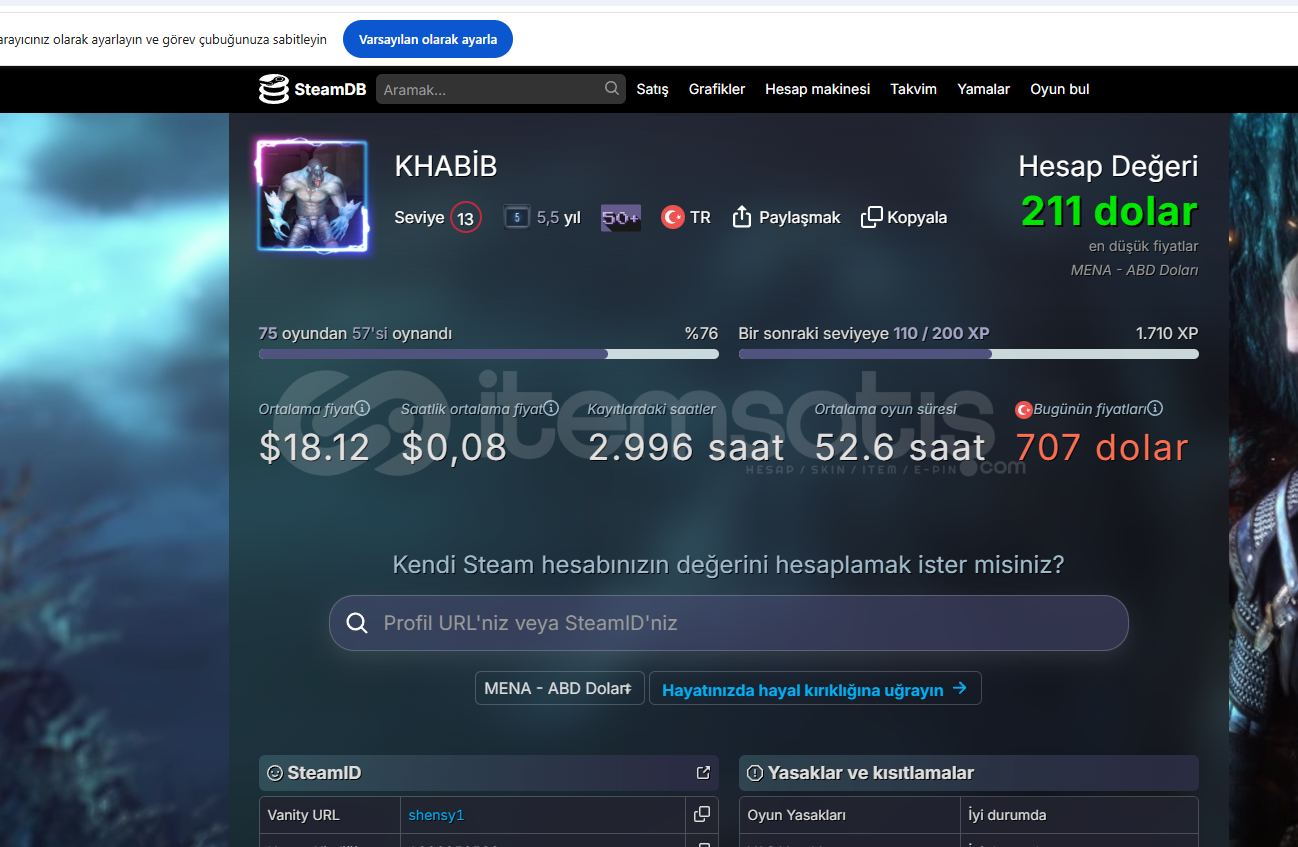Copy the Vanity URL with its copy icon

coord(702,814)
